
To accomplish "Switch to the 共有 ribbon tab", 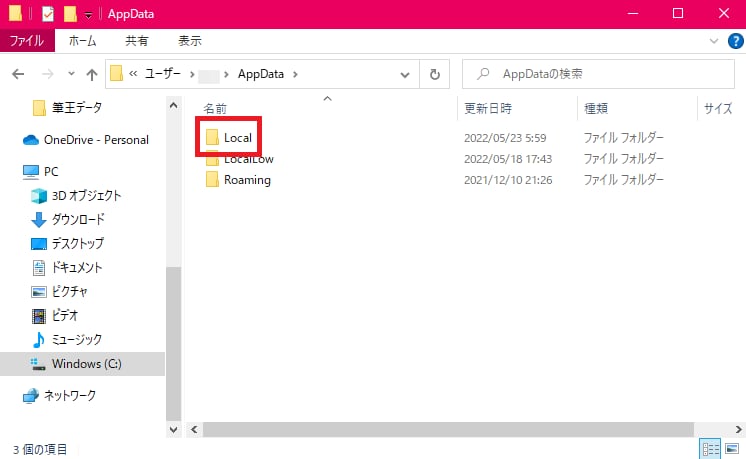I will pos(137,41).
